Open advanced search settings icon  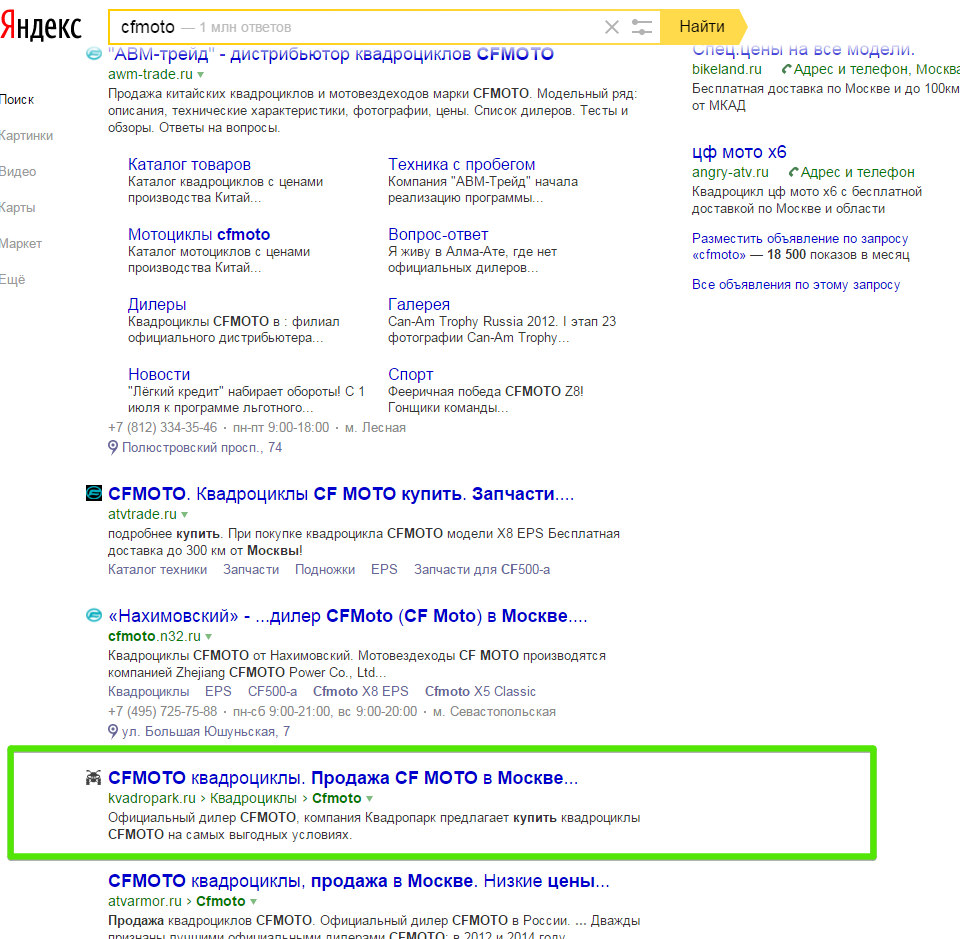(x=642, y=27)
